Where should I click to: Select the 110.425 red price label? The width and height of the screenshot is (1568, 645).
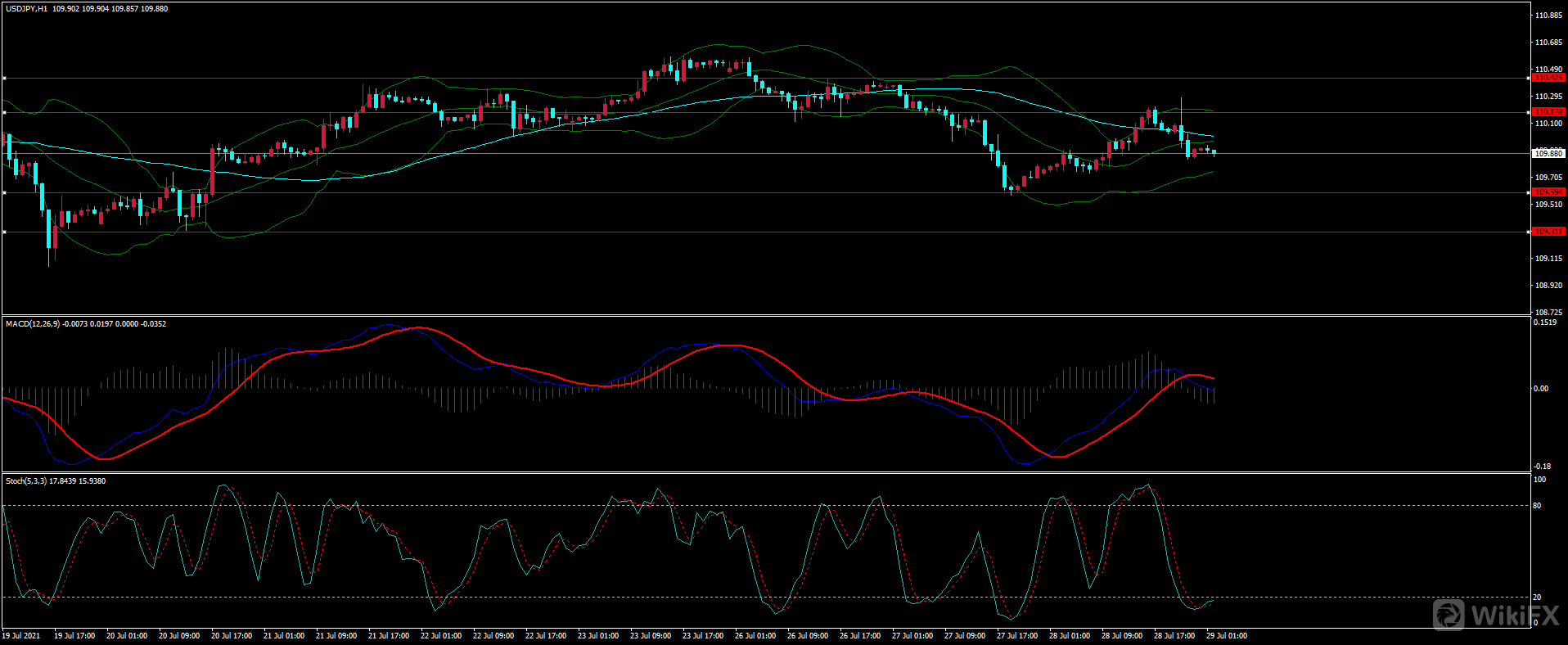(x=1548, y=78)
